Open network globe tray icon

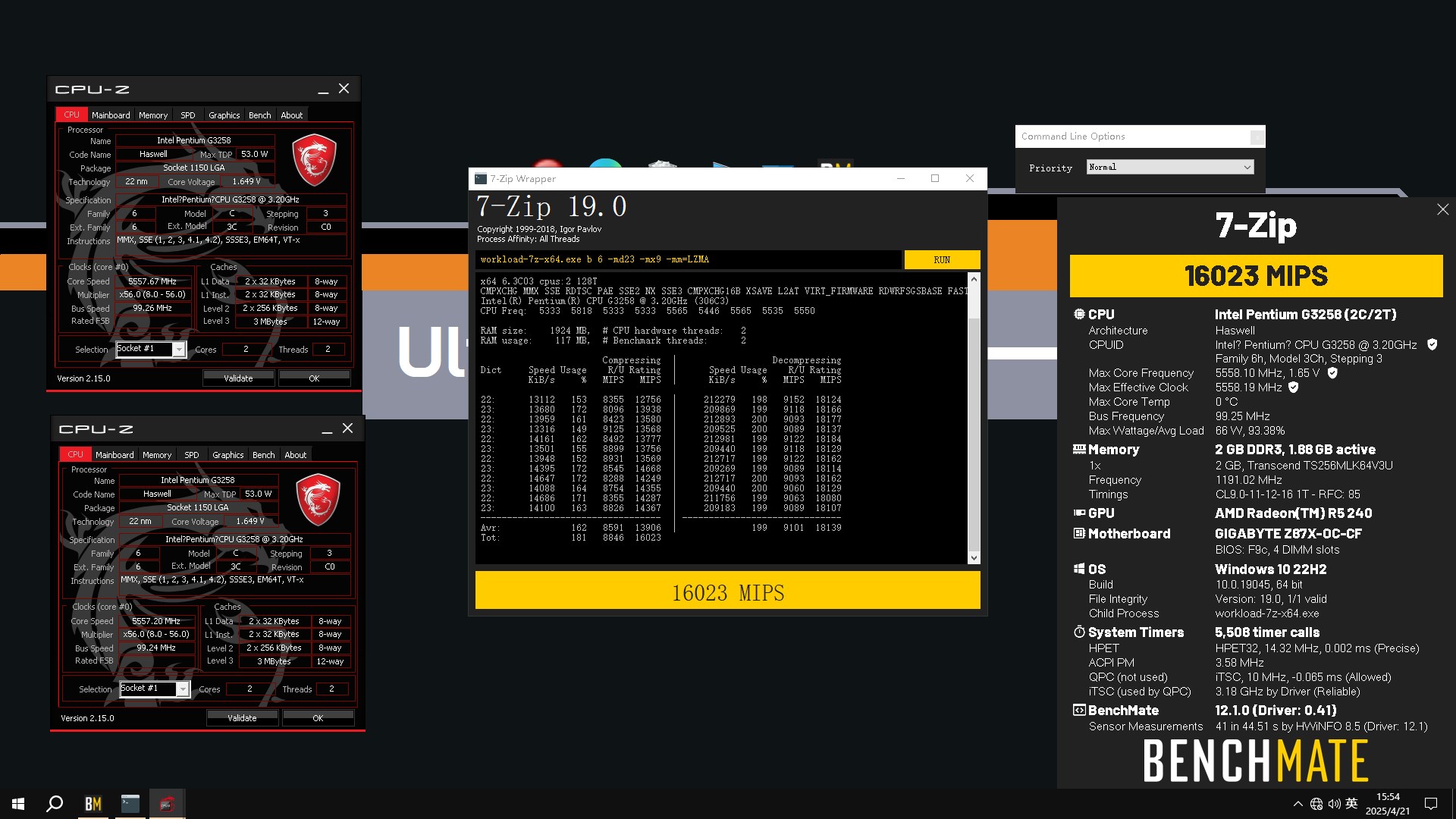[x=1316, y=804]
